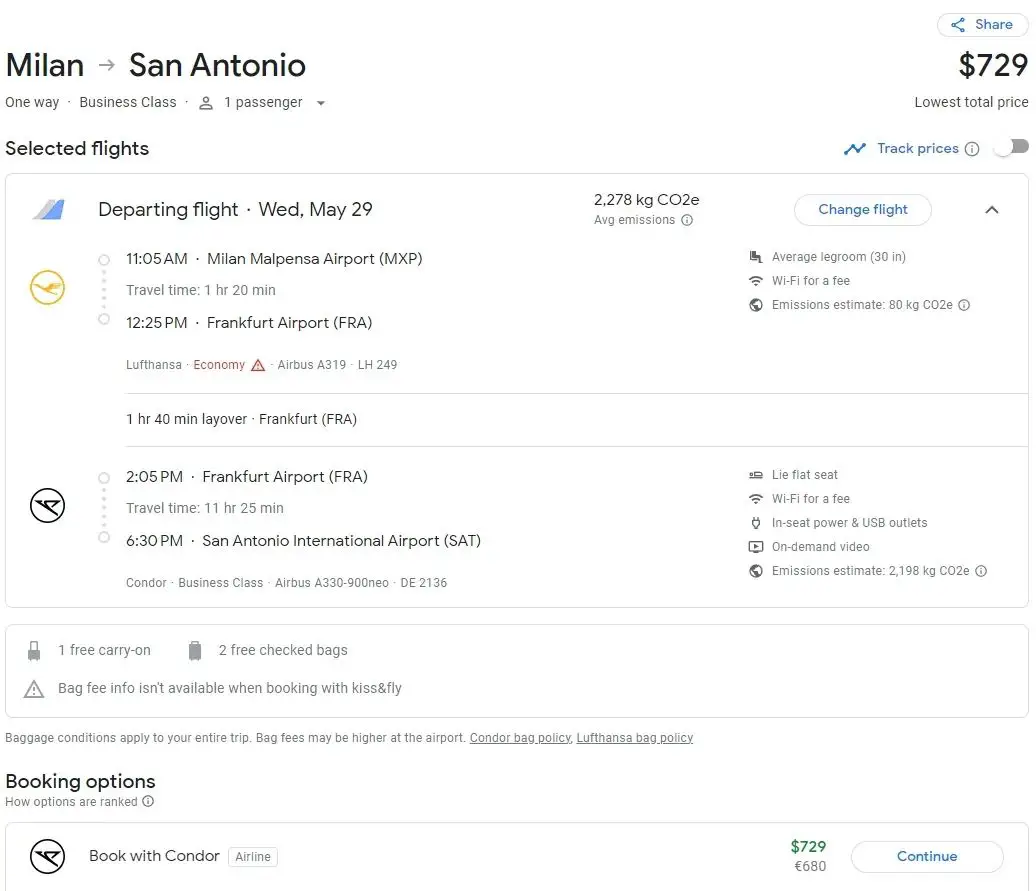Open the Condor bag policy link
1036x891 pixels.
[x=520, y=738]
